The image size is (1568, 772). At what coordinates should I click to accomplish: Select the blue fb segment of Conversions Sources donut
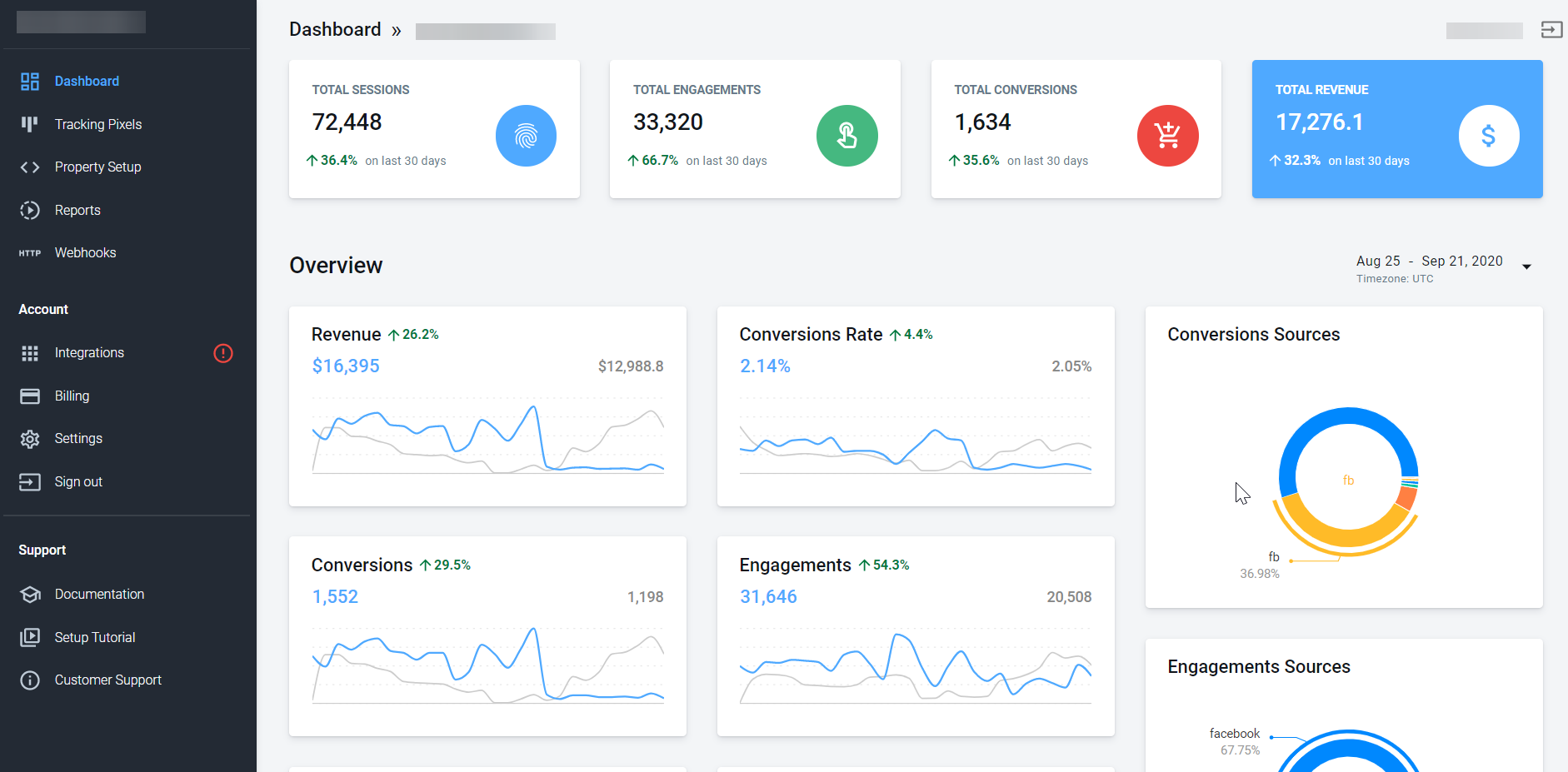(x=1350, y=416)
